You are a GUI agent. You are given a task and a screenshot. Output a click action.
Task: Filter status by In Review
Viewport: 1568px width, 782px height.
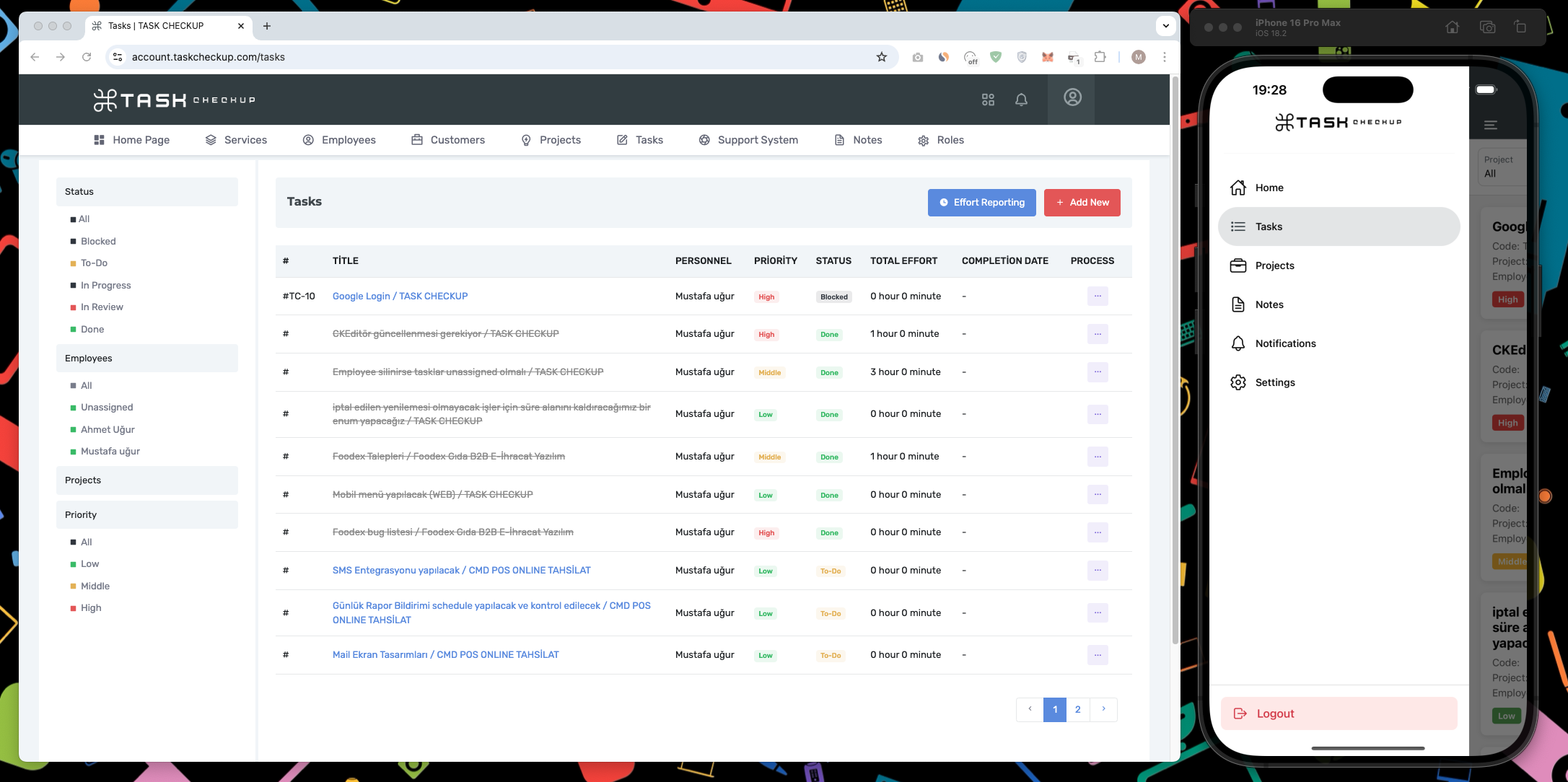tap(102, 307)
